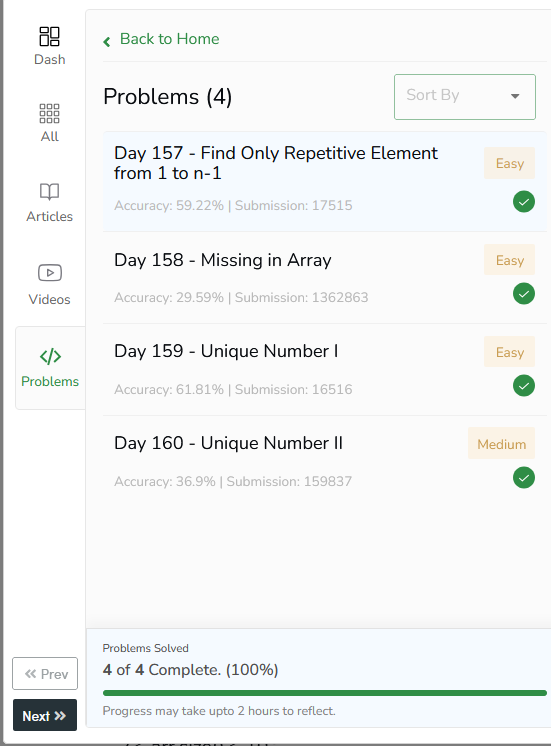This screenshot has height=746, width=551.
Task: Click the green completed checkmark for Day 158
Action: (x=523, y=294)
